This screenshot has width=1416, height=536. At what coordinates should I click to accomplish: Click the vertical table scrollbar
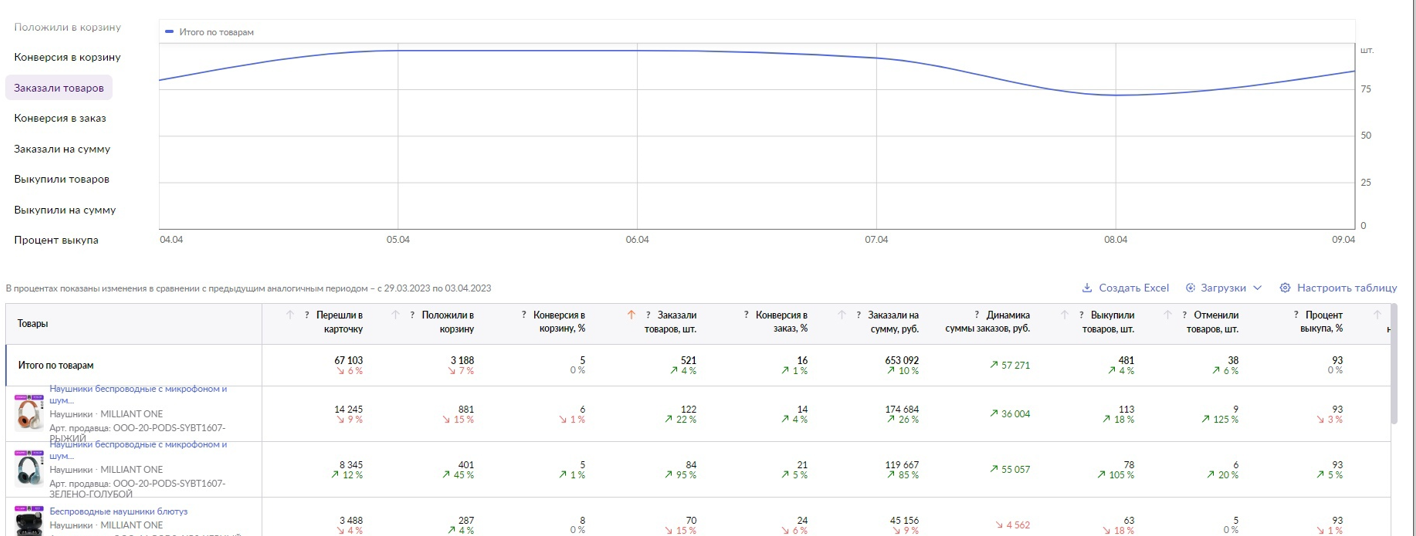pos(1395,365)
